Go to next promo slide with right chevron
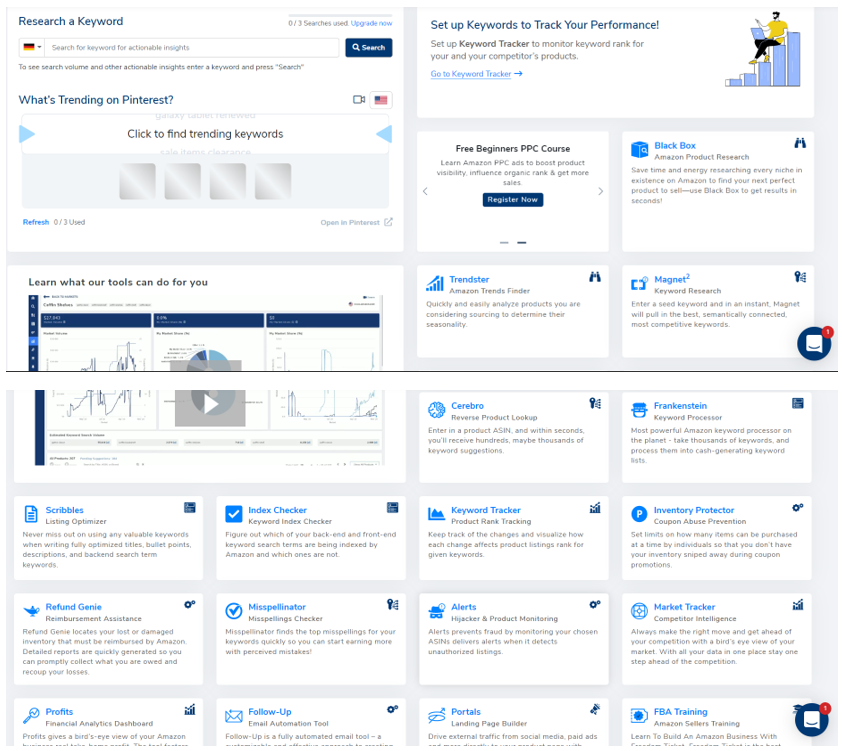The height and width of the screenshot is (751, 842). [x=600, y=191]
